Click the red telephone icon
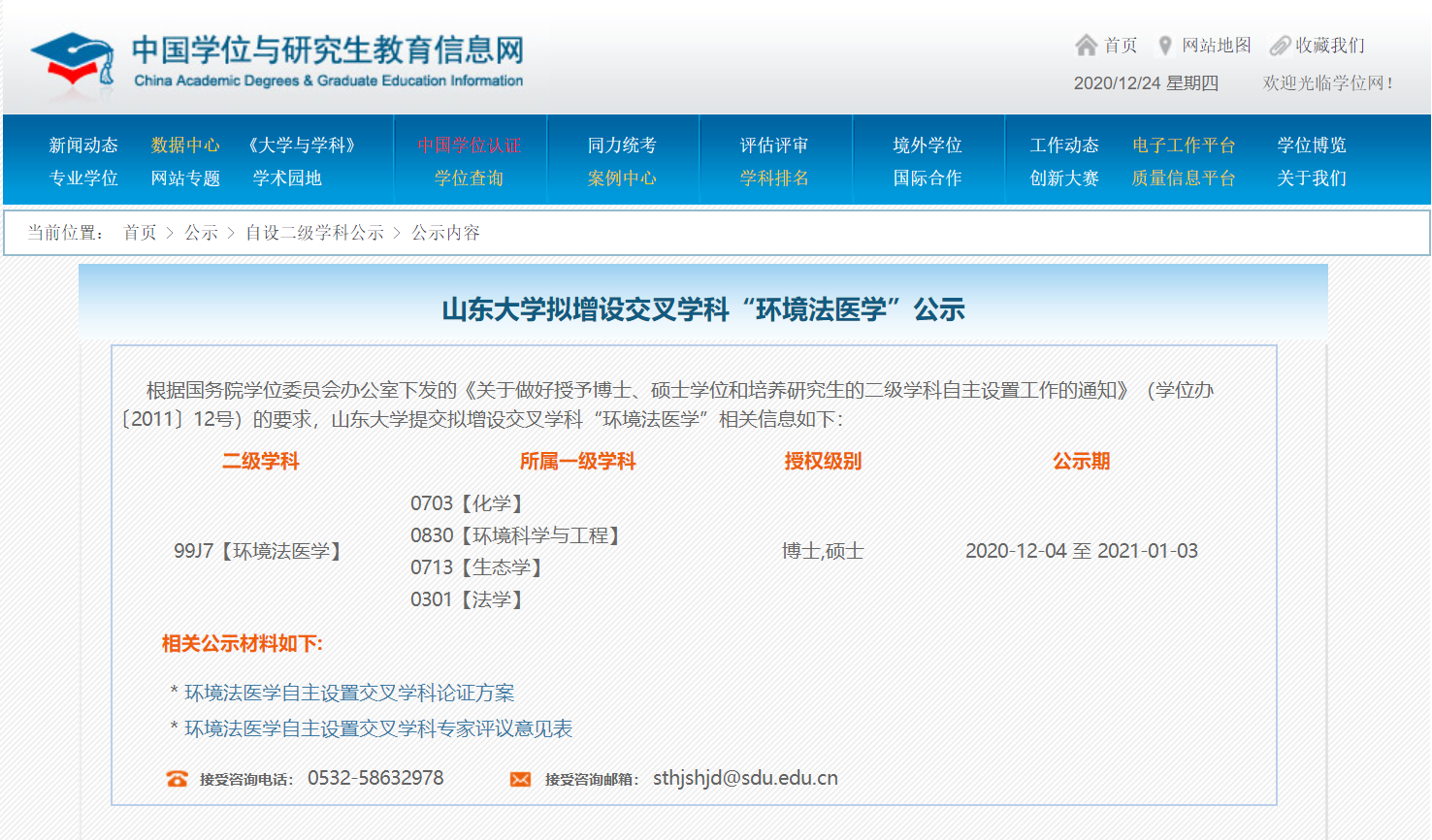Screen dimensions: 1432x840 point(177,779)
